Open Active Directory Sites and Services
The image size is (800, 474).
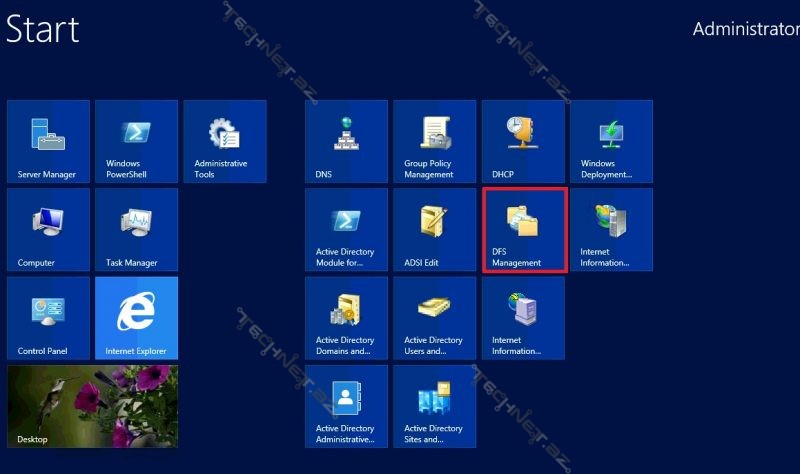pos(434,405)
